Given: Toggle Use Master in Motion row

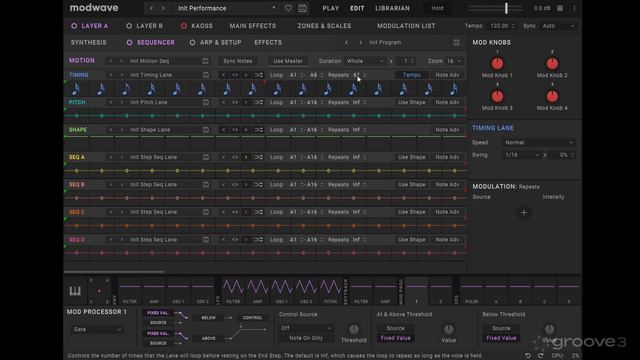Looking at the screenshot, I should click(x=288, y=61).
